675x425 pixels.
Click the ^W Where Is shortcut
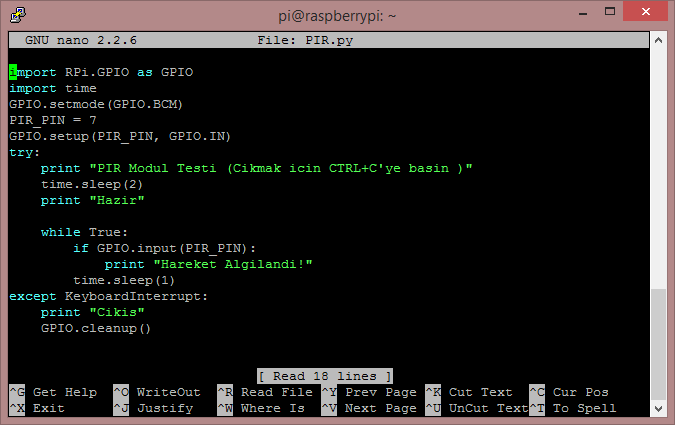tap(261, 408)
